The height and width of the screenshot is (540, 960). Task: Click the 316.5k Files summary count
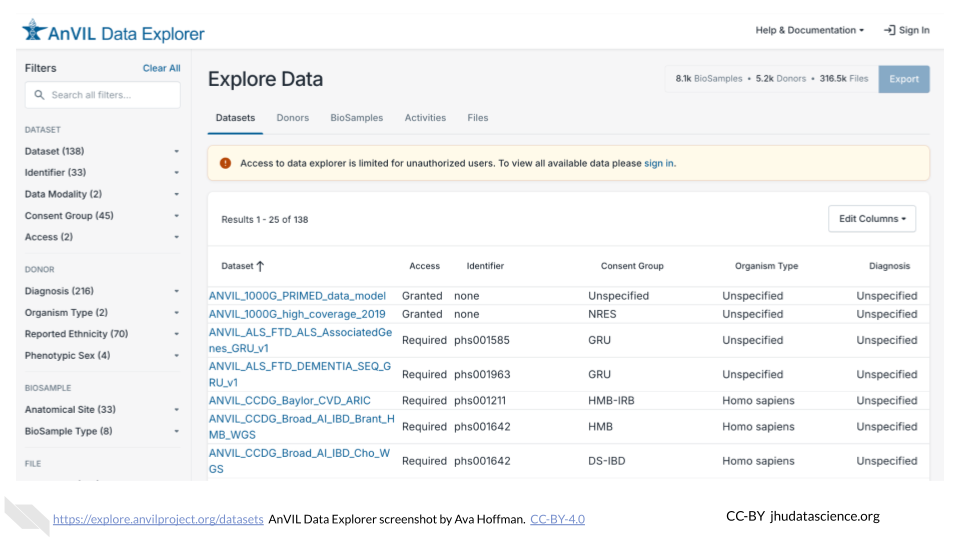click(844, 78)
